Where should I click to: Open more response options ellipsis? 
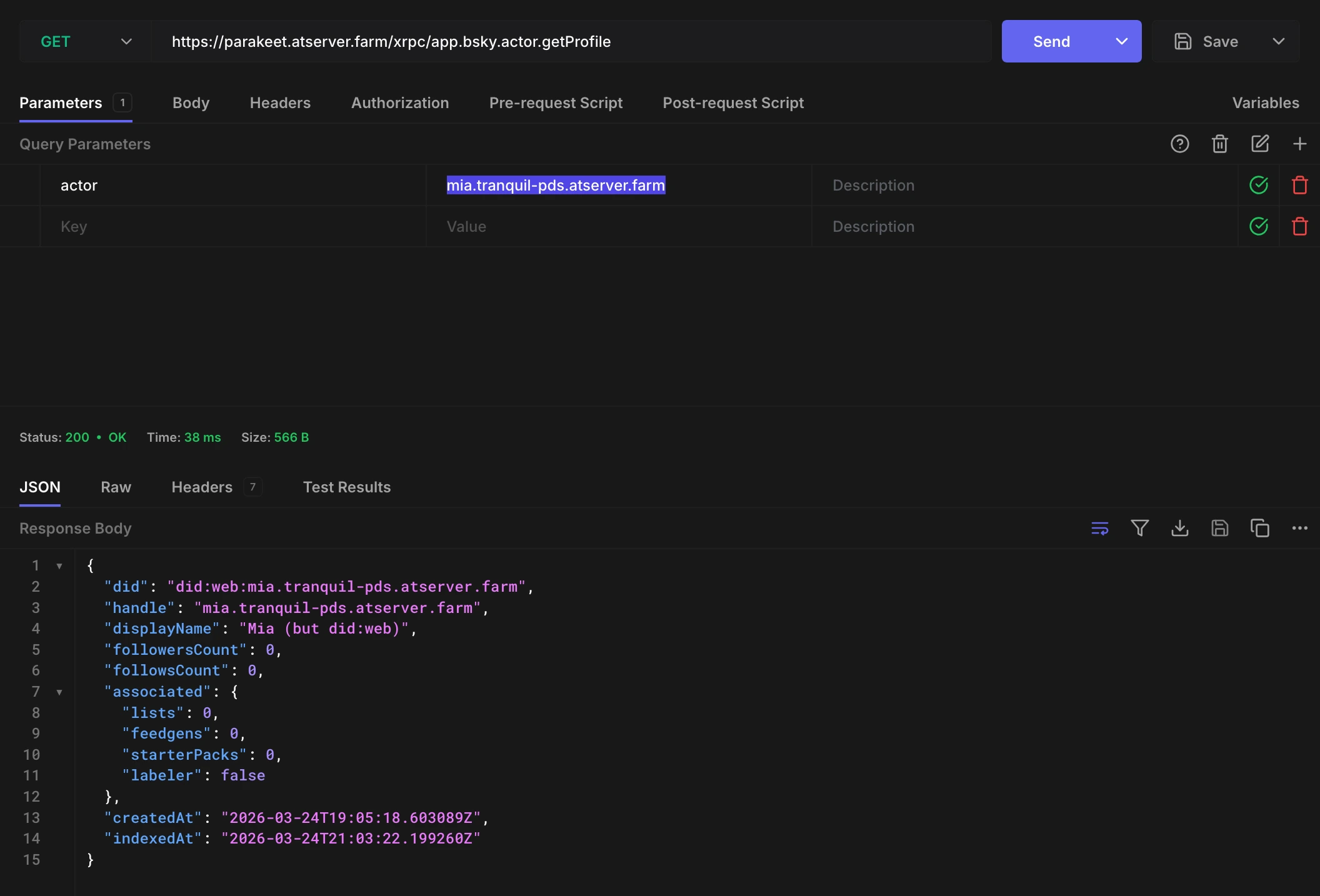click(1299, 529)
